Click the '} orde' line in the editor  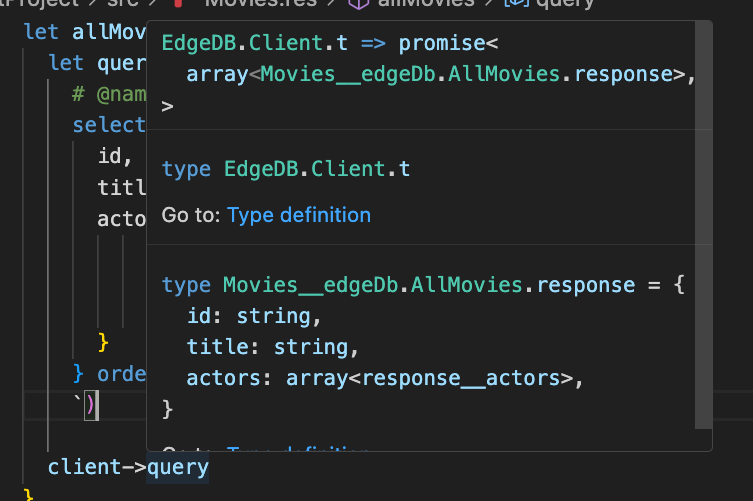tap(109, 374)
